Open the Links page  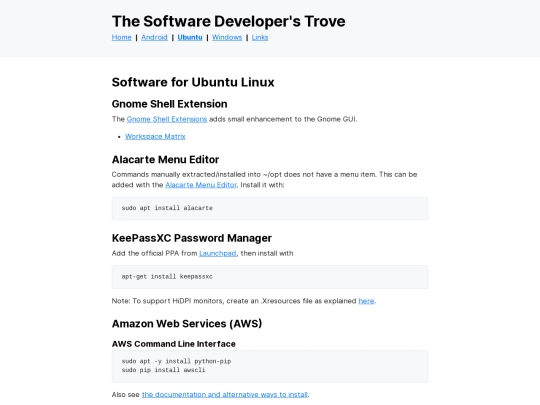(260, 37)
